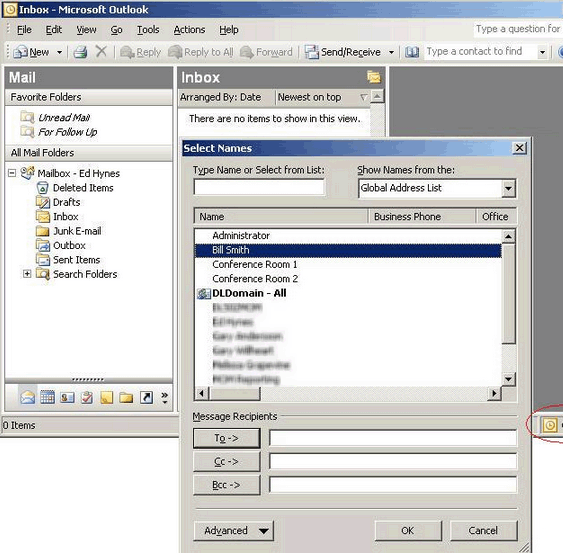Click the To -> button
563x553 pixels.
point(226,438)
